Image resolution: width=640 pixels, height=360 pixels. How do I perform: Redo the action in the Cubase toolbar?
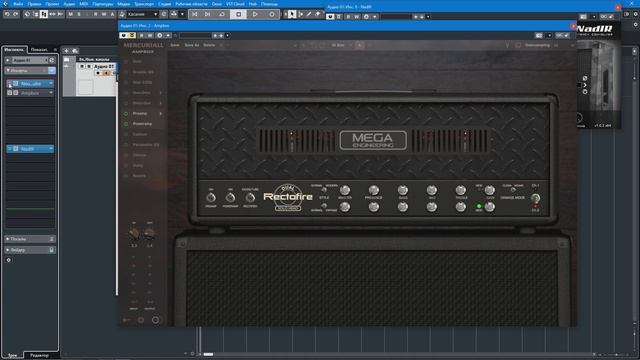pyautogui.click(x=16, y=14)
